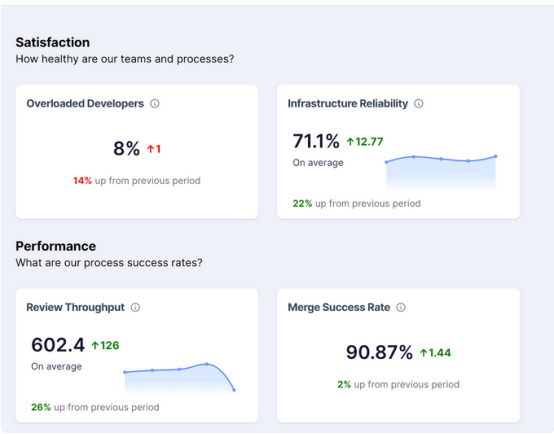This screenshot has width=554, height=434.
Task: Click 'How healthy are our teams and processes?' subtitle
Action: tap(125, 59)
